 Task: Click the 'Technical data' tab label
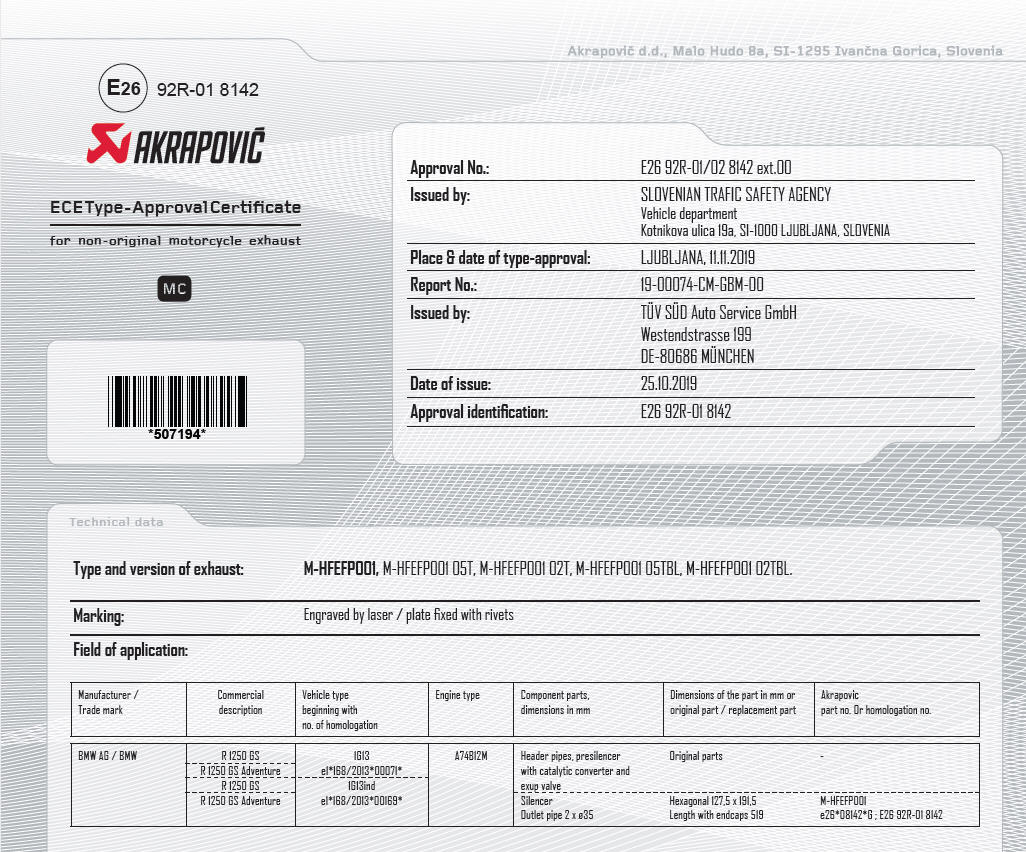[x=116, y=522]
